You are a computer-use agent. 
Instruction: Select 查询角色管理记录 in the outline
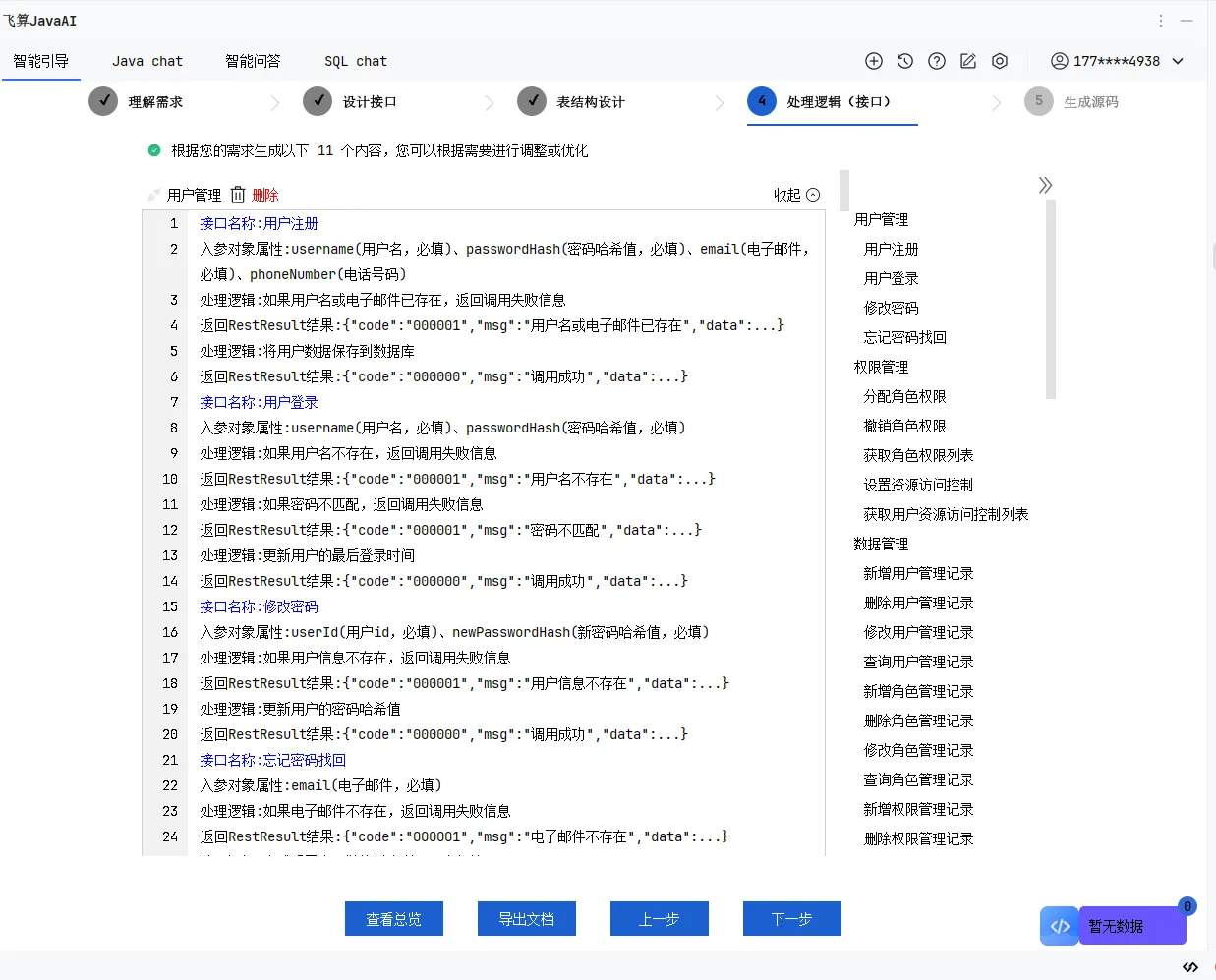[x=919, y=779]
